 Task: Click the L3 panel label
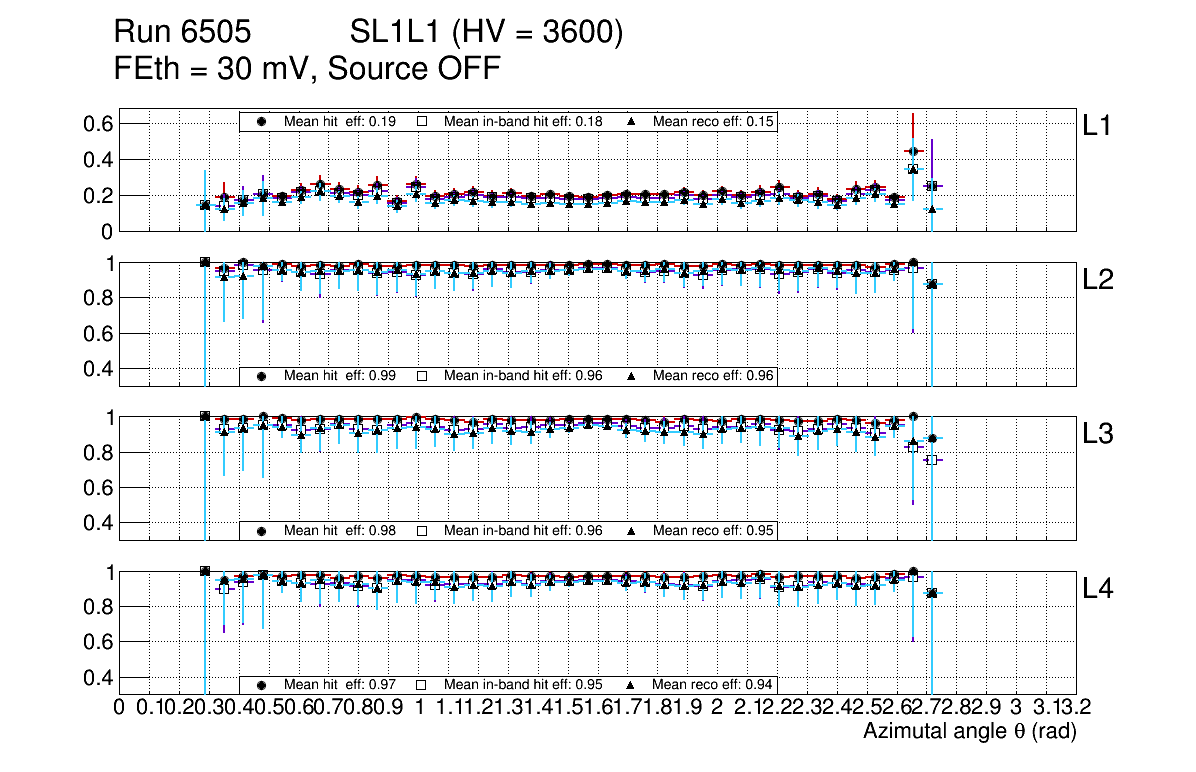[1098, 435]
